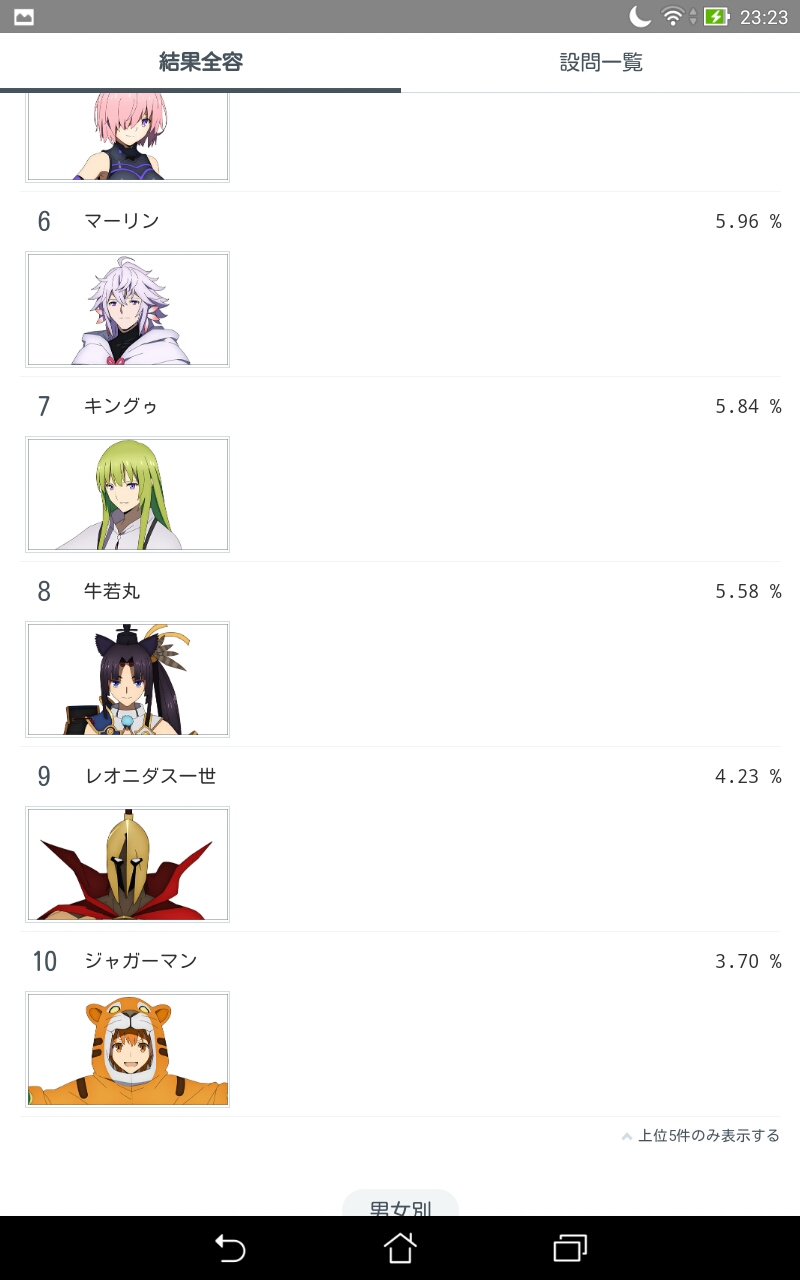Tap the Android back navigation icon
Image resolution: width=800 pixels, height=1280 pixels.
[230, 1248]
